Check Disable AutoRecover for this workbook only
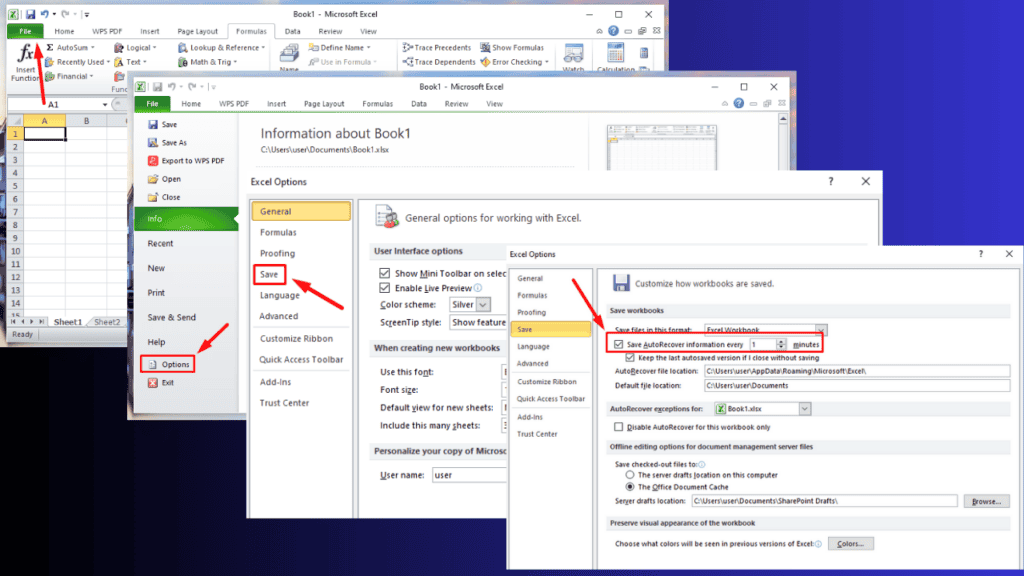 pyautogui.click(x=618, y=427)
